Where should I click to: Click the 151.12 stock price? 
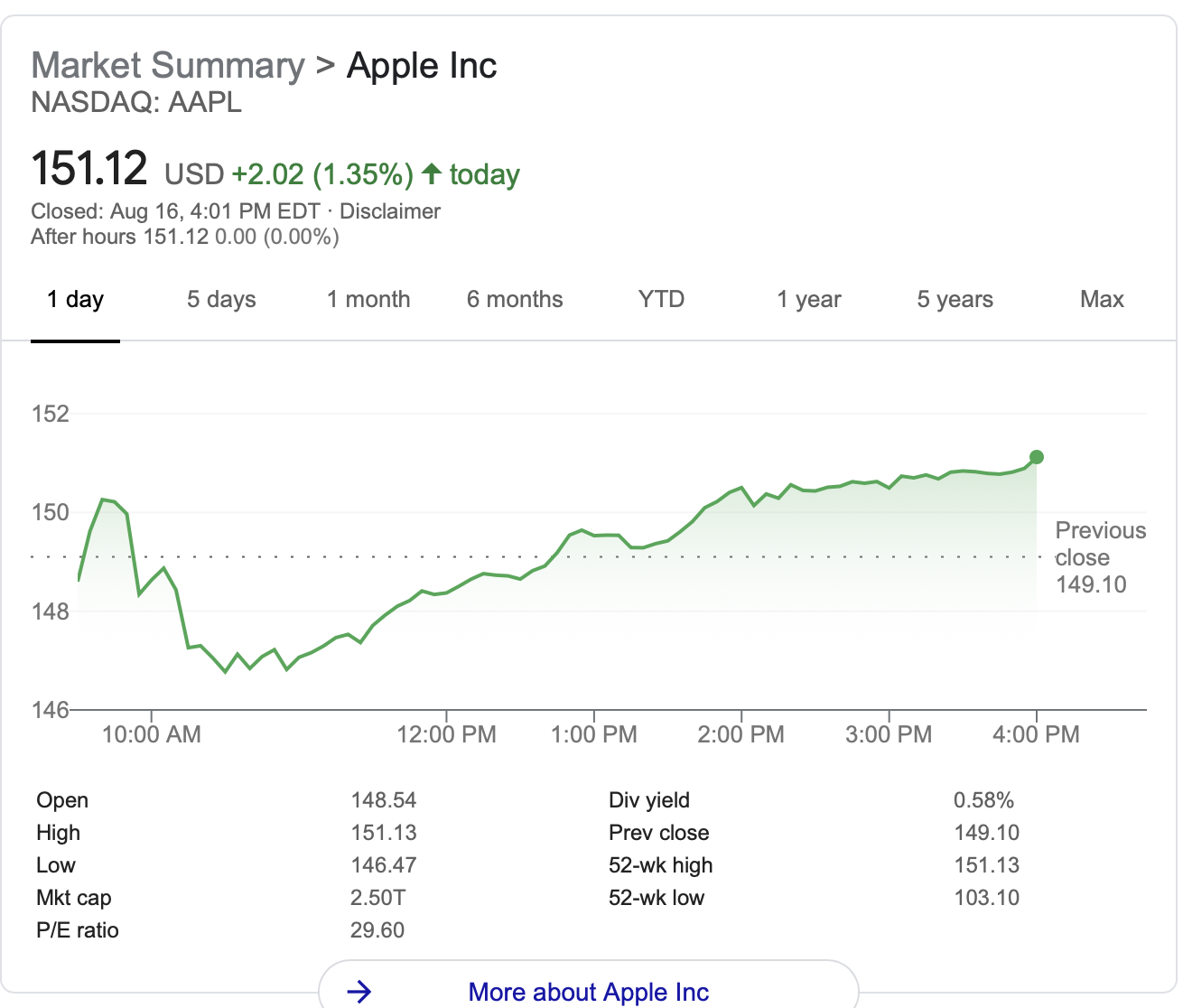pos(89,170)
